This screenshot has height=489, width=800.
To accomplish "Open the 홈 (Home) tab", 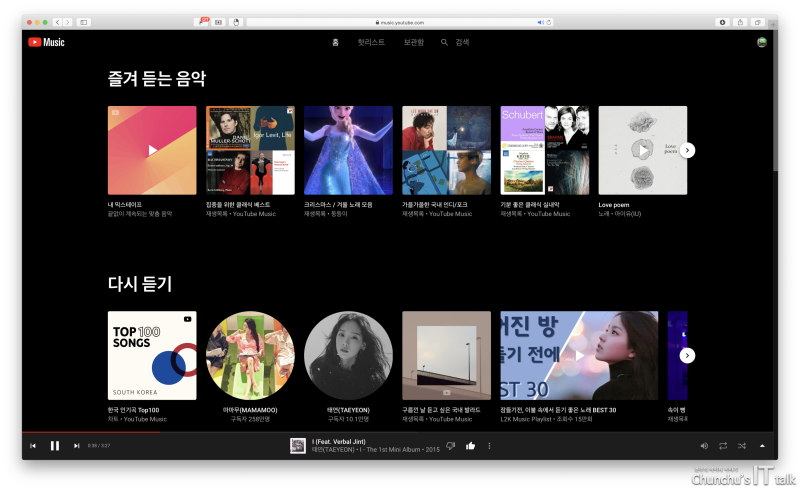I will coord(335,42).
